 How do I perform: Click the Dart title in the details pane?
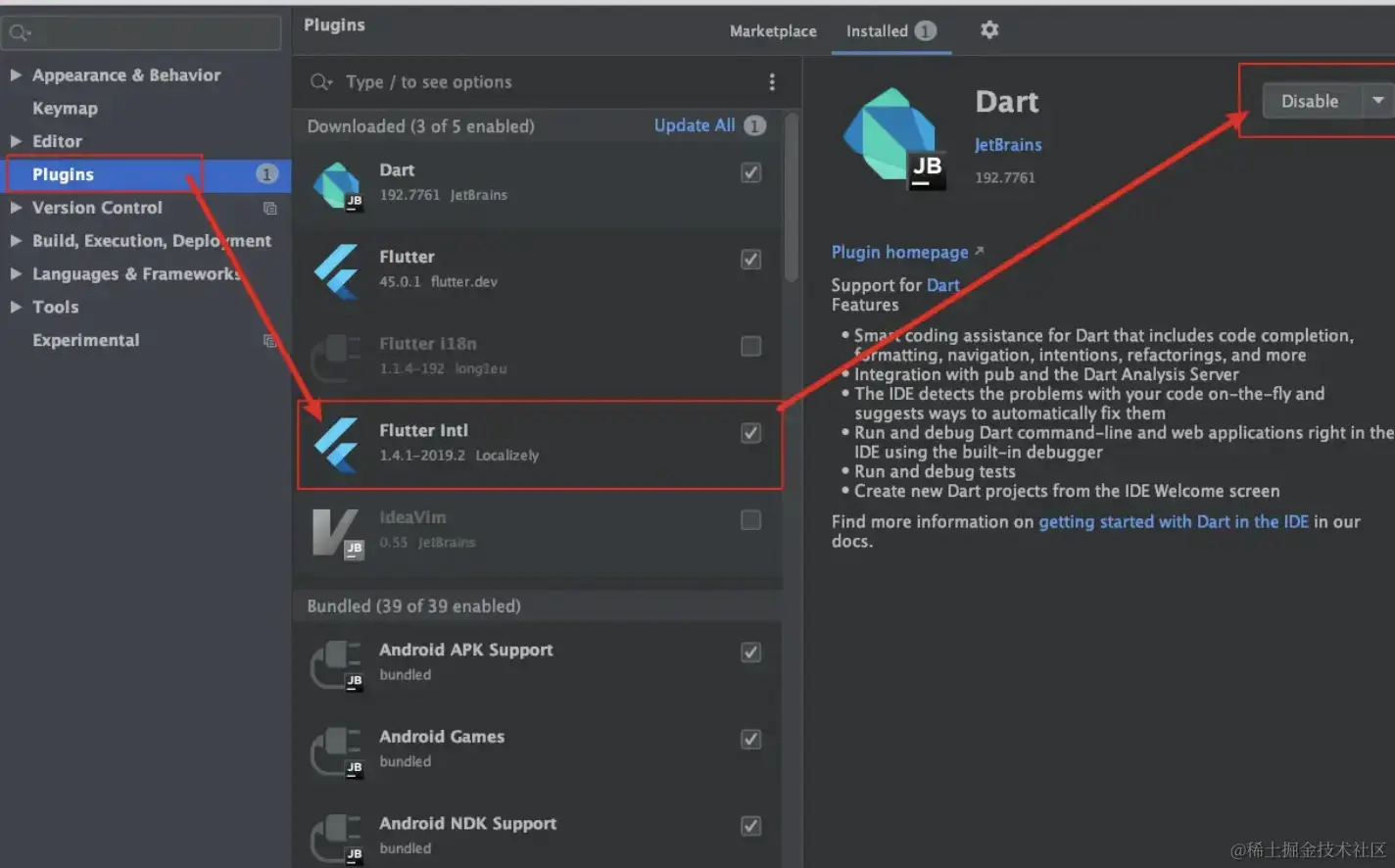[1007, 102]
